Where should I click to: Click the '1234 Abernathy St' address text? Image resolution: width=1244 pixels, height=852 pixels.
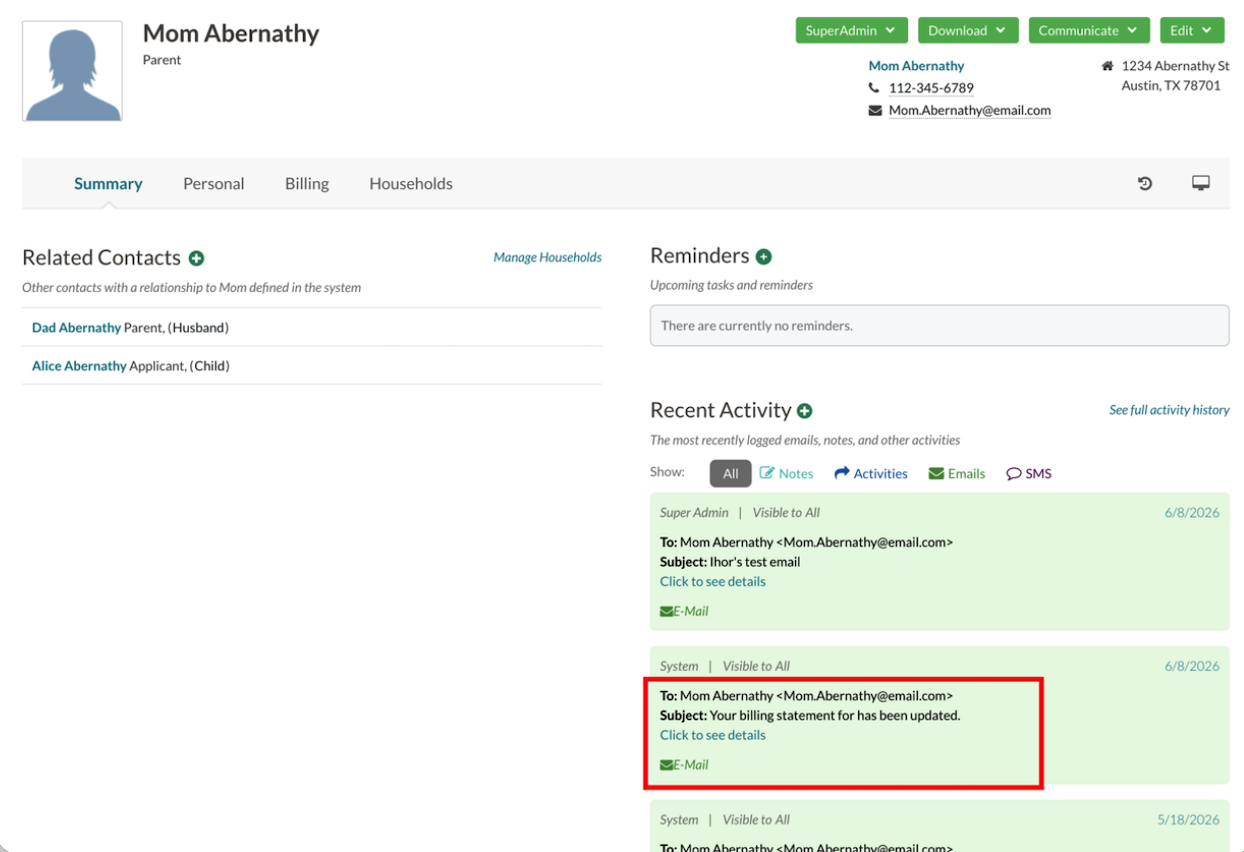coord(1176,66)
